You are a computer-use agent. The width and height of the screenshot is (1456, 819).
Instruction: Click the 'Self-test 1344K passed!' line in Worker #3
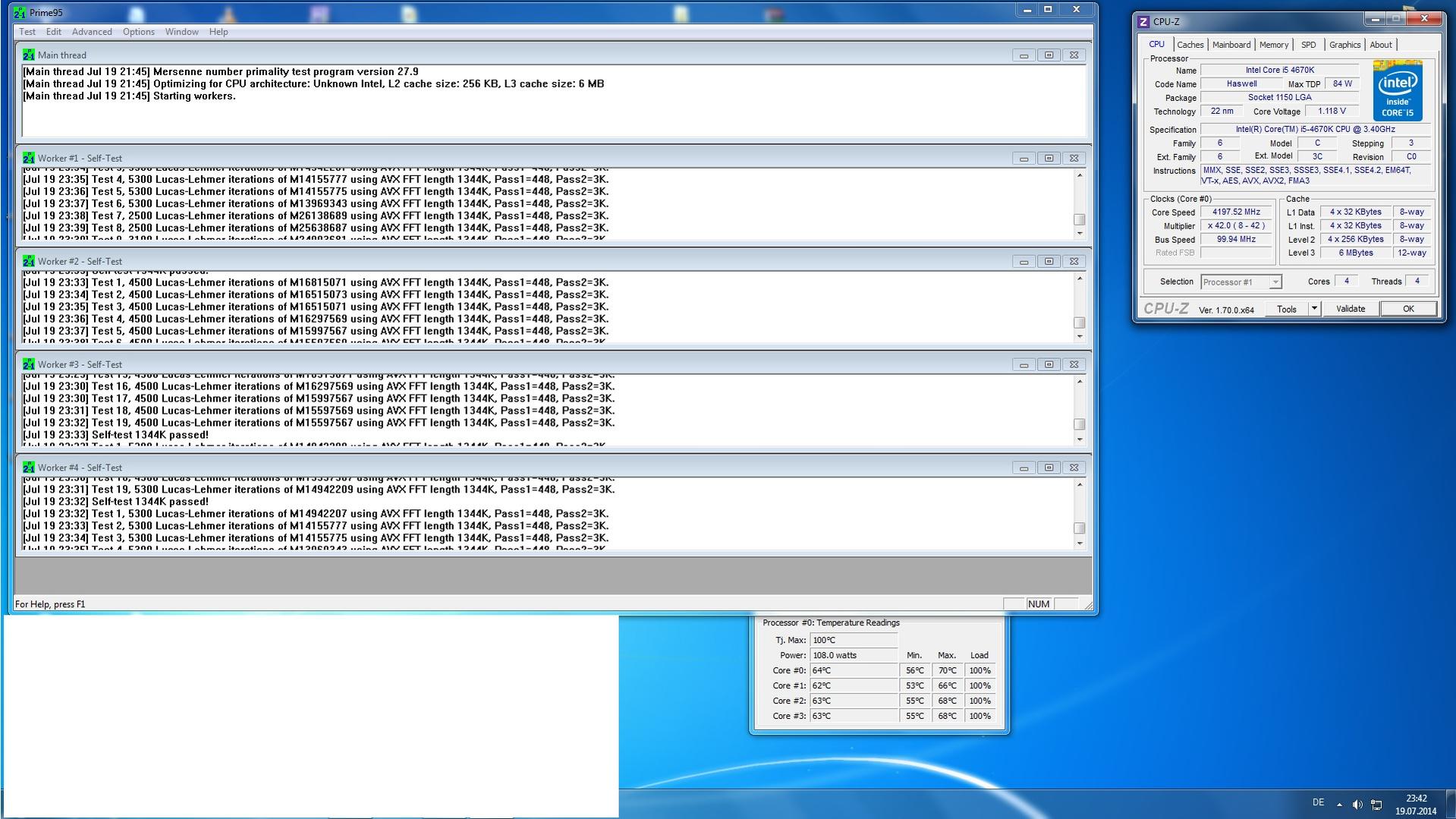tap(115, 435)
